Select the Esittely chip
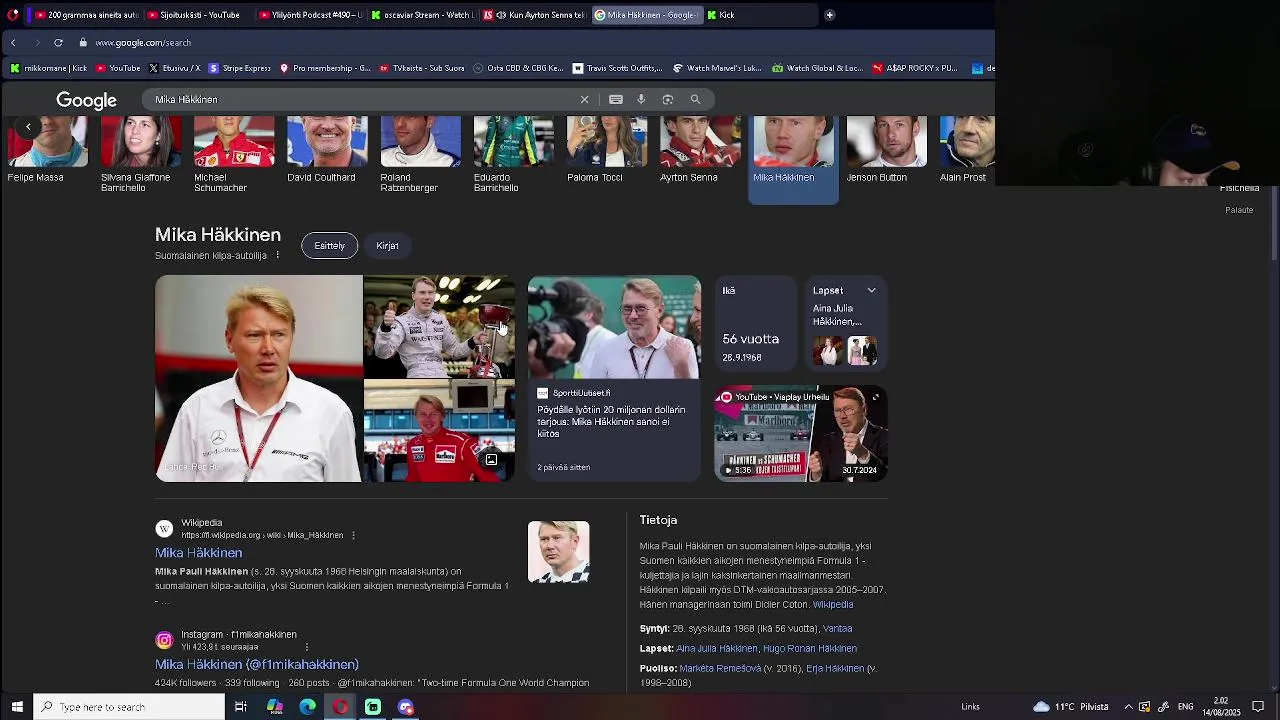The width and height of the screenshot is (1280, 720). click(330, 246)
